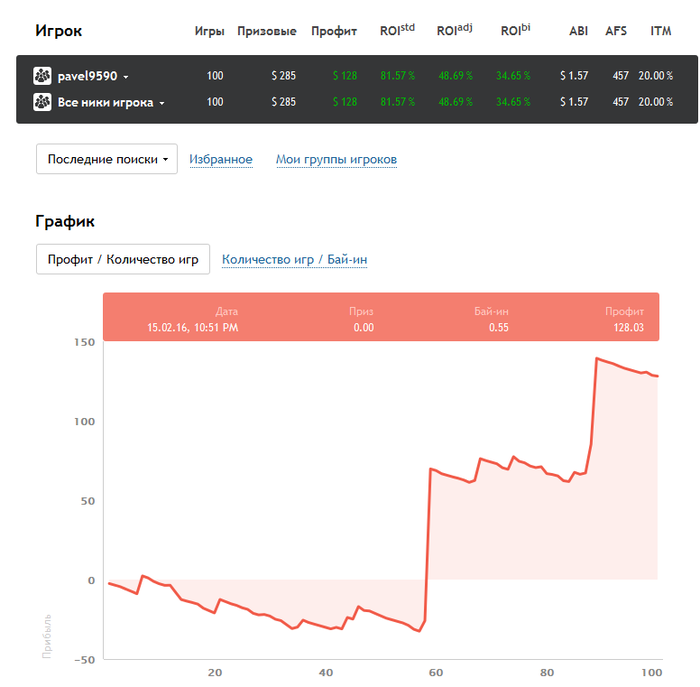This screenshot has height=687, width=700.
Task: Expand the pavel9590 nickname dropdown arrow
Action: click(x=126, y=76)
